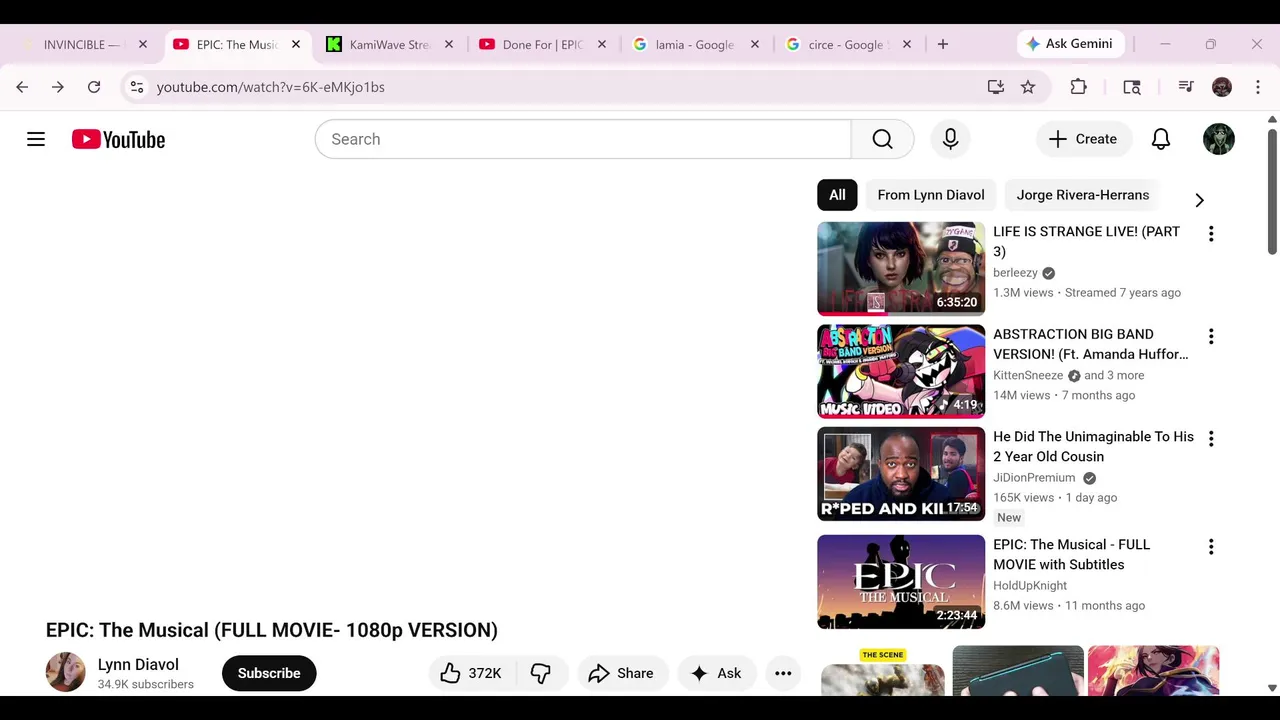Open the YouTube guide hamburger menu
The image size is (1280, 720).
[36, 139]
